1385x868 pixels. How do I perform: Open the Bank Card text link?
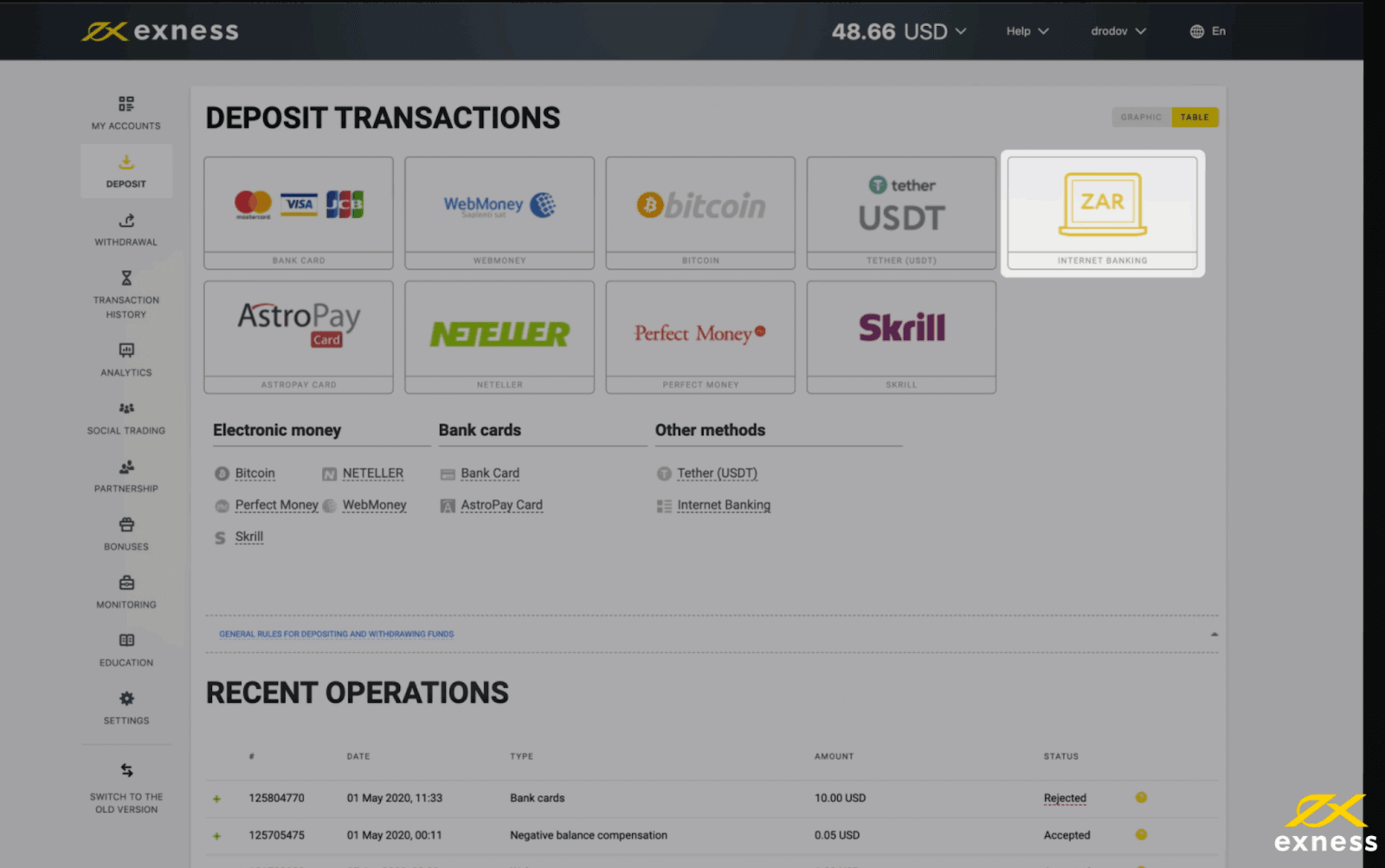coord(490,473)
